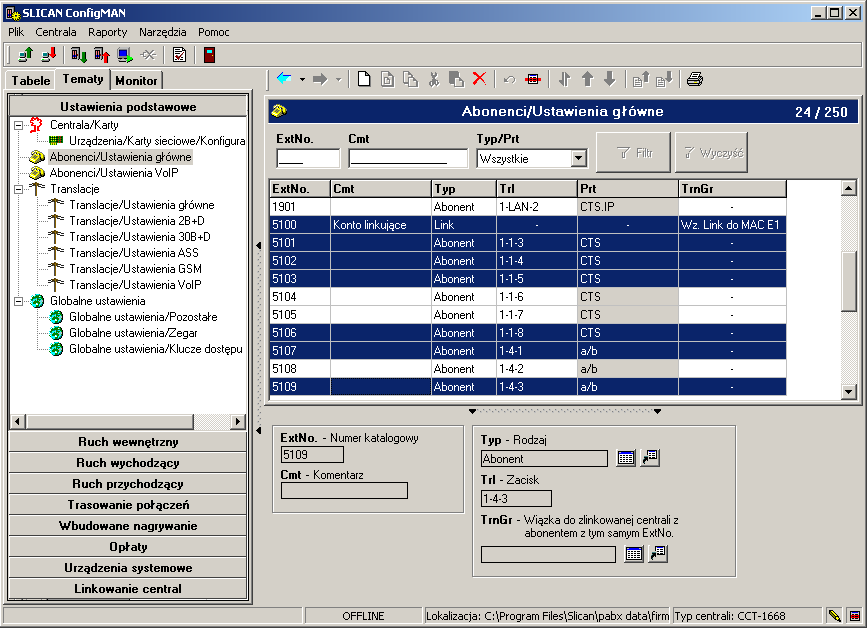Select Globalne ustawienia/Zegar tree item
Viewport: 867px width, 628px height.
click(x=133, y=333)
